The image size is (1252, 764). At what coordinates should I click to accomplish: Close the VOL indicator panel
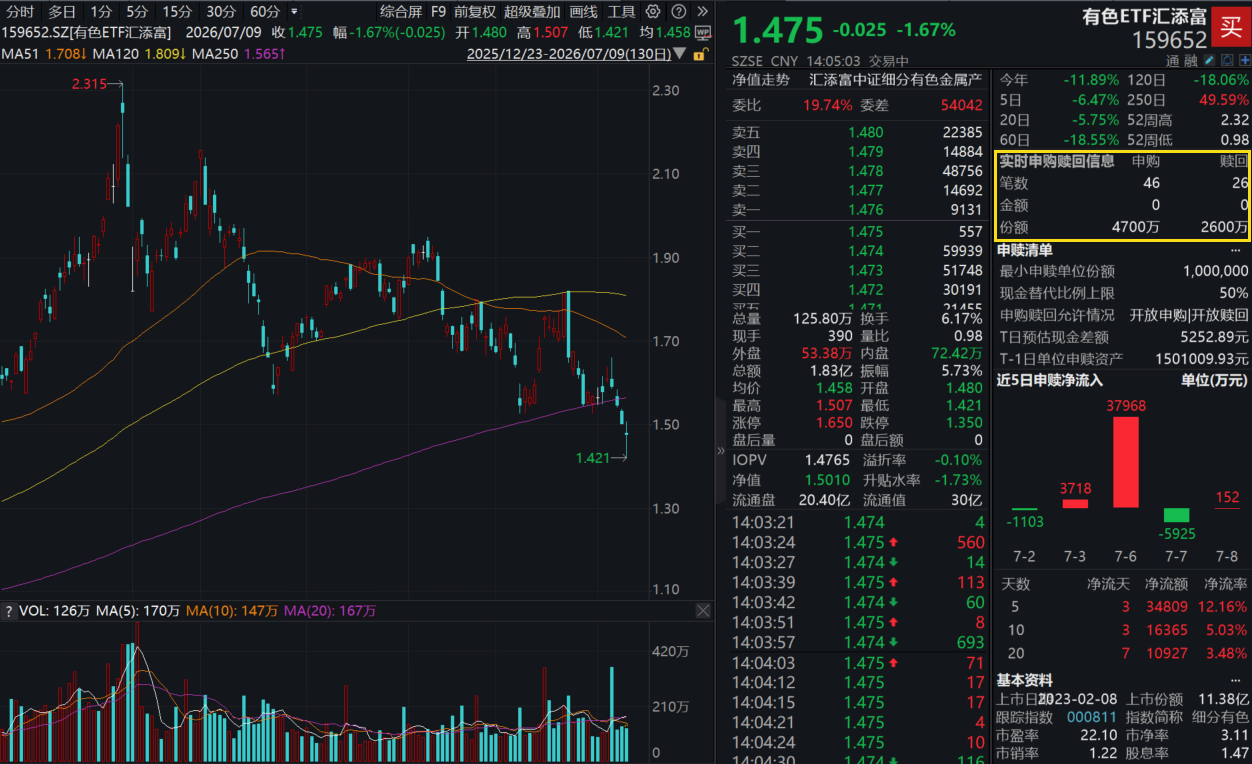(x=703, y=611)
